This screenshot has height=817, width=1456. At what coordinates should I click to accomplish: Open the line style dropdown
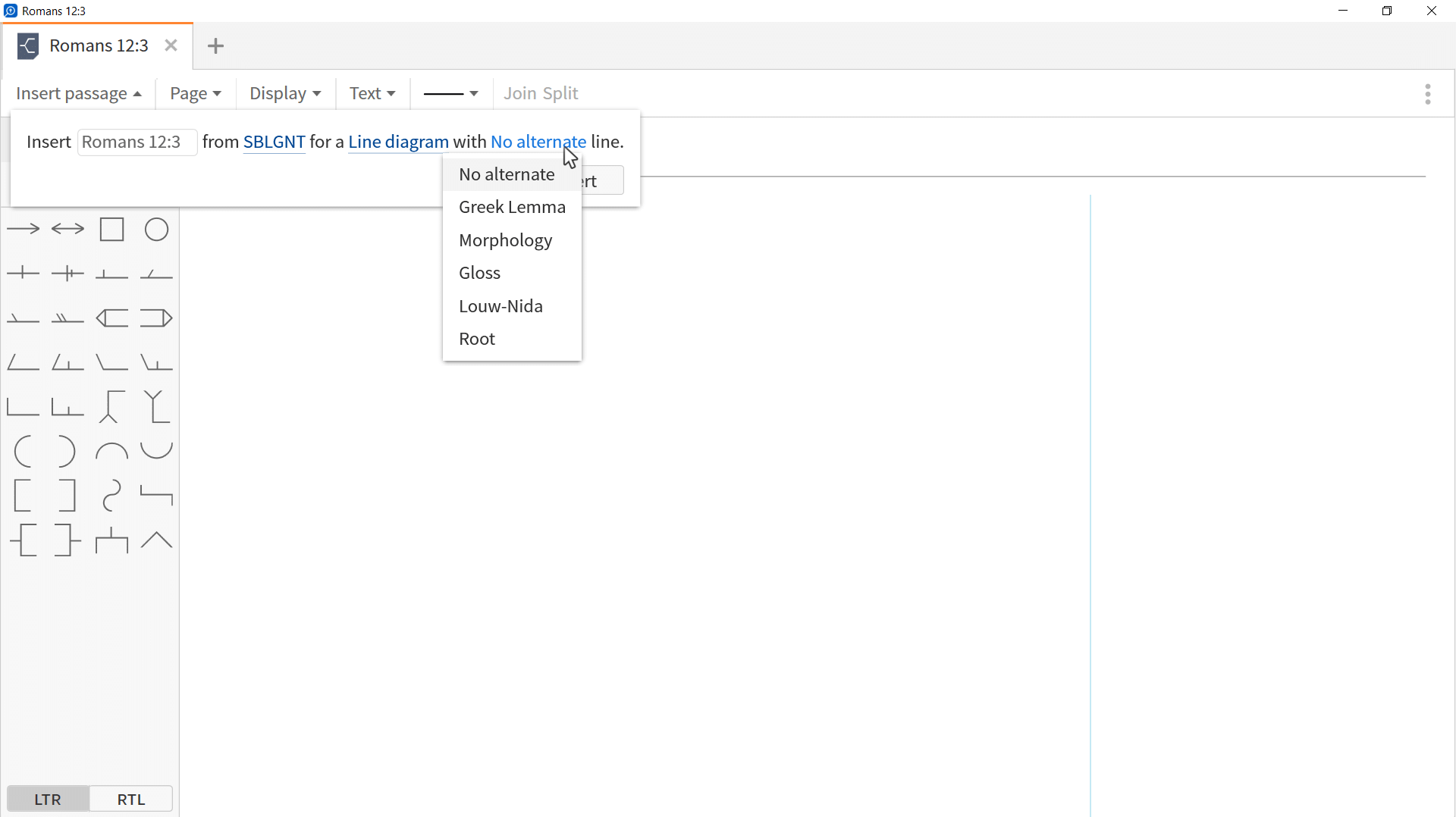click(450, 93)
